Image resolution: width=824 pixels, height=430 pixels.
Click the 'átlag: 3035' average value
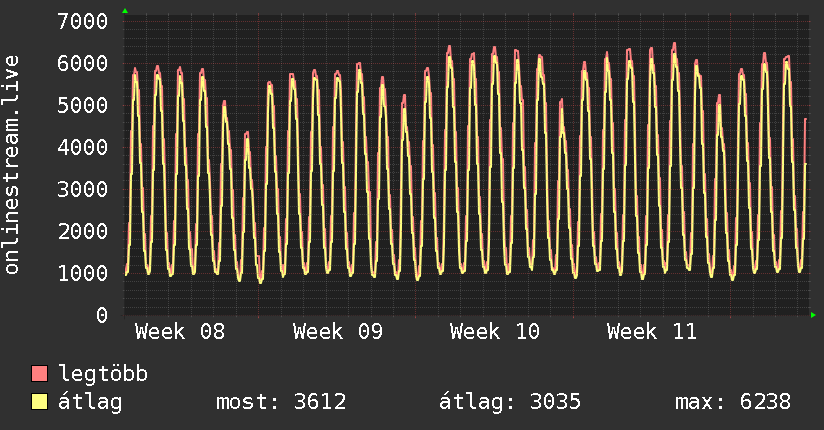click(x=510, y=402)
